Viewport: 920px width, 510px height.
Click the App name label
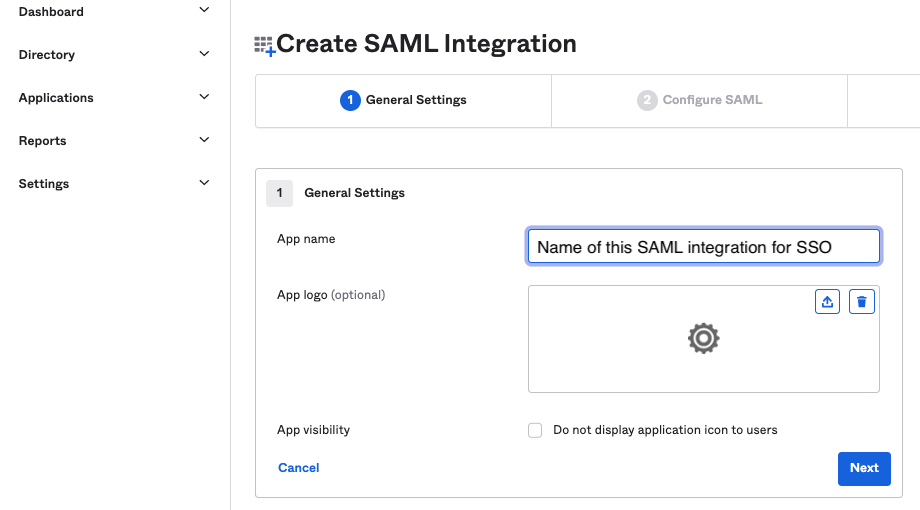tap(306, 239)
